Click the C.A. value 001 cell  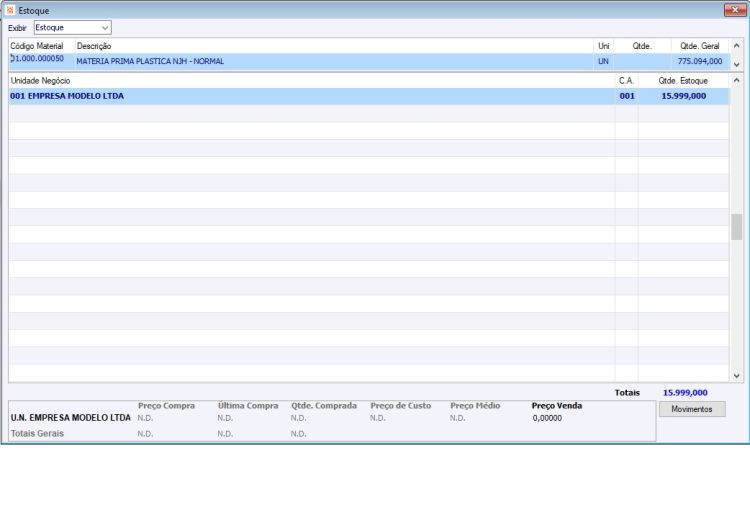(x=627, y=96)
